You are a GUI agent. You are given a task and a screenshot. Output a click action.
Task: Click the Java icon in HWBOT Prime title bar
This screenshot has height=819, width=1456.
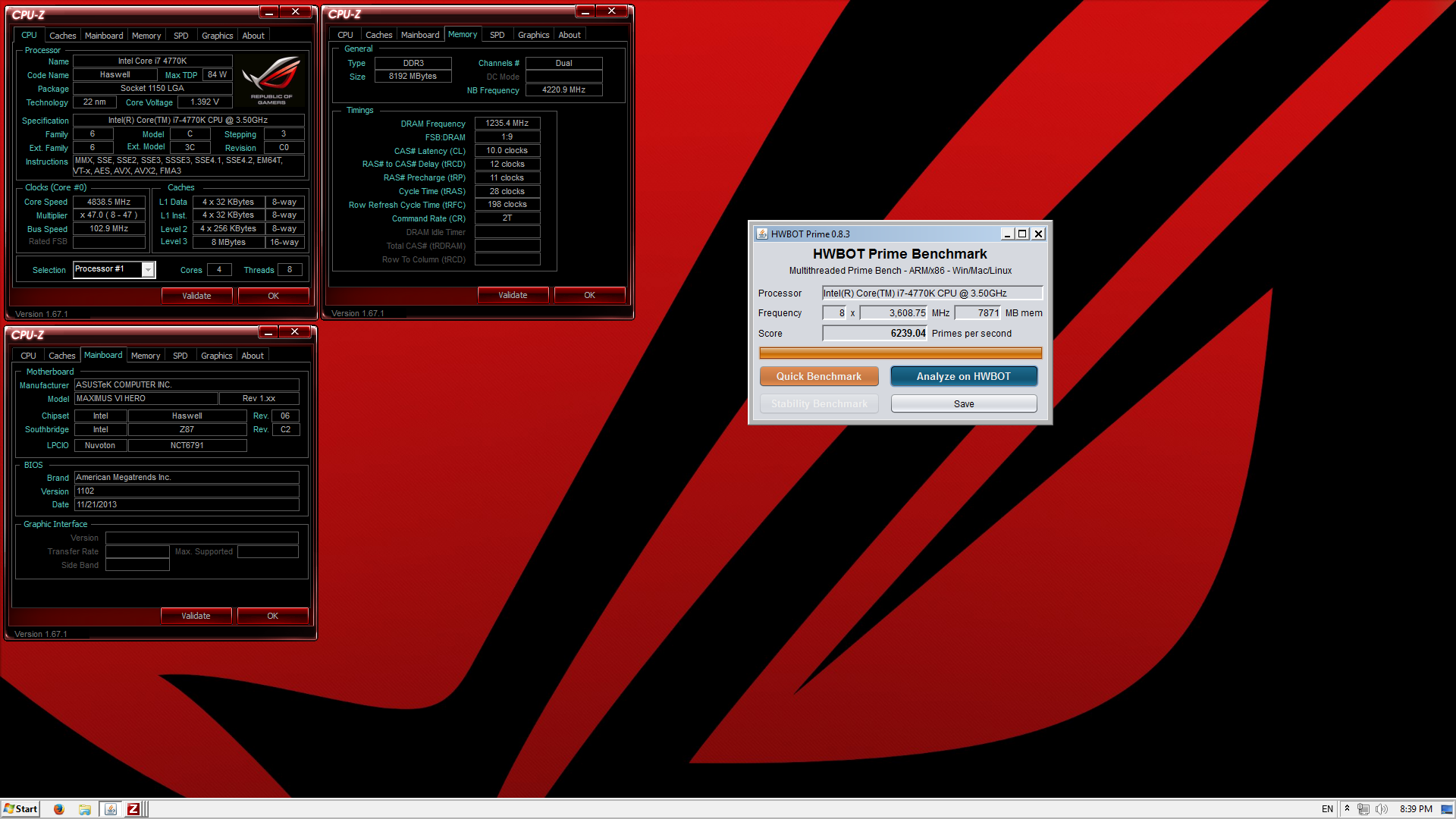coord(762,234)
